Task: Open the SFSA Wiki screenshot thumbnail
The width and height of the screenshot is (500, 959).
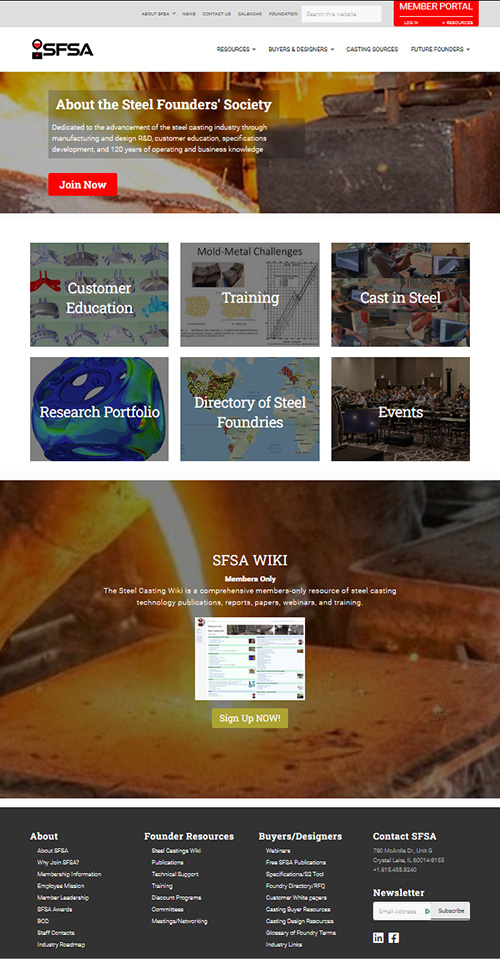Action: click(249, 658)
